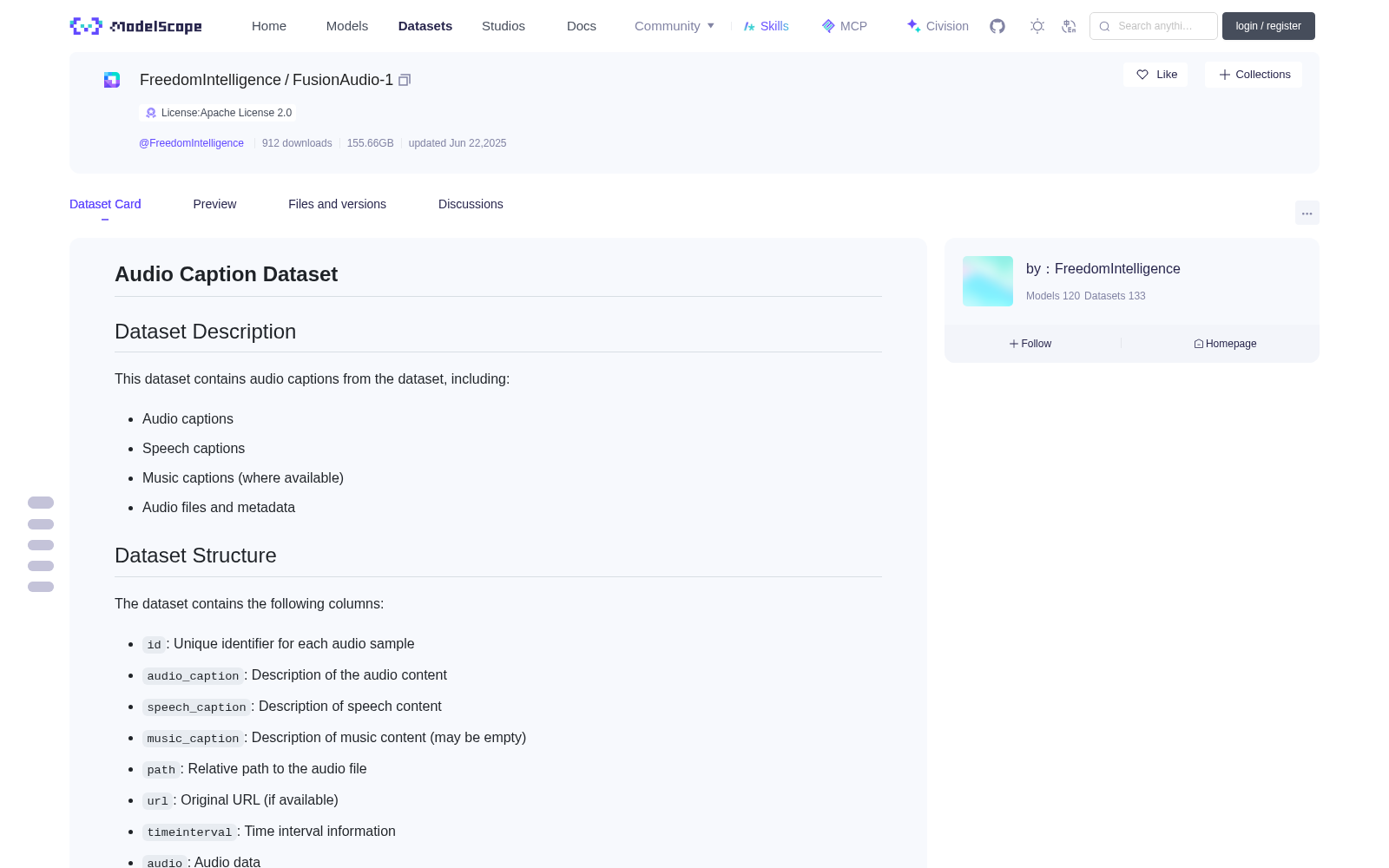
Task: Click the music_caption code label
Action: click(x=193, y=739)
